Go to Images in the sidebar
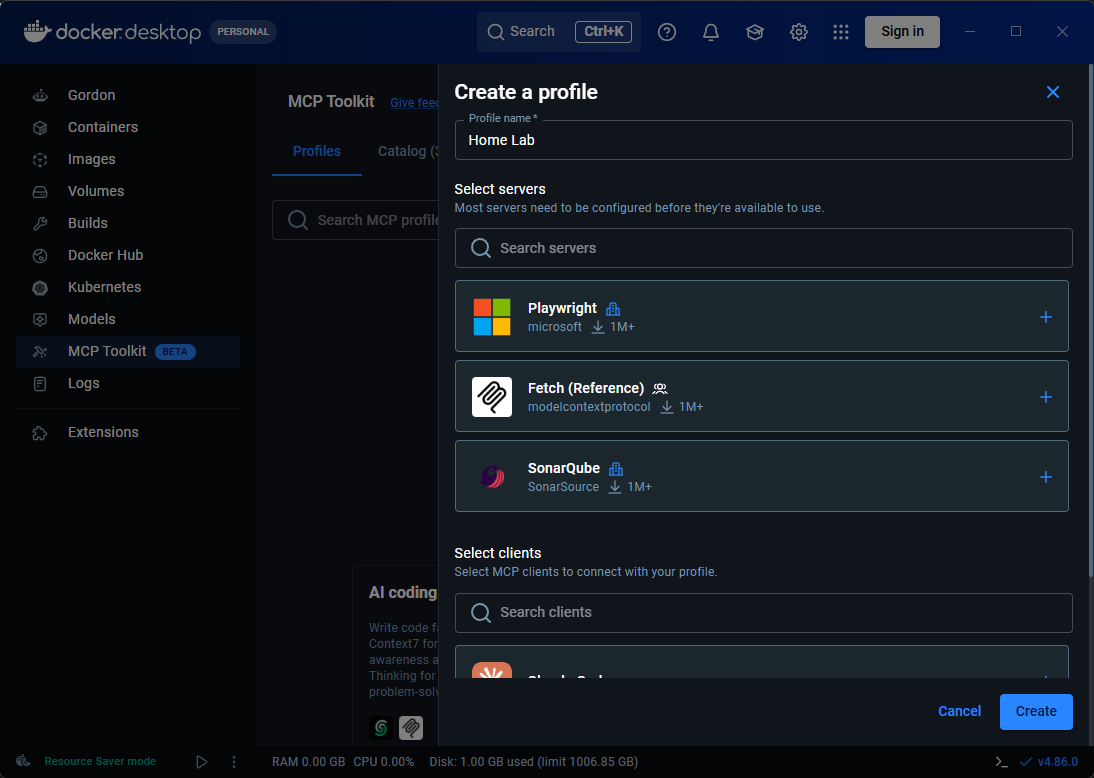The image size is (1094, 778). (x=128, y=159)
